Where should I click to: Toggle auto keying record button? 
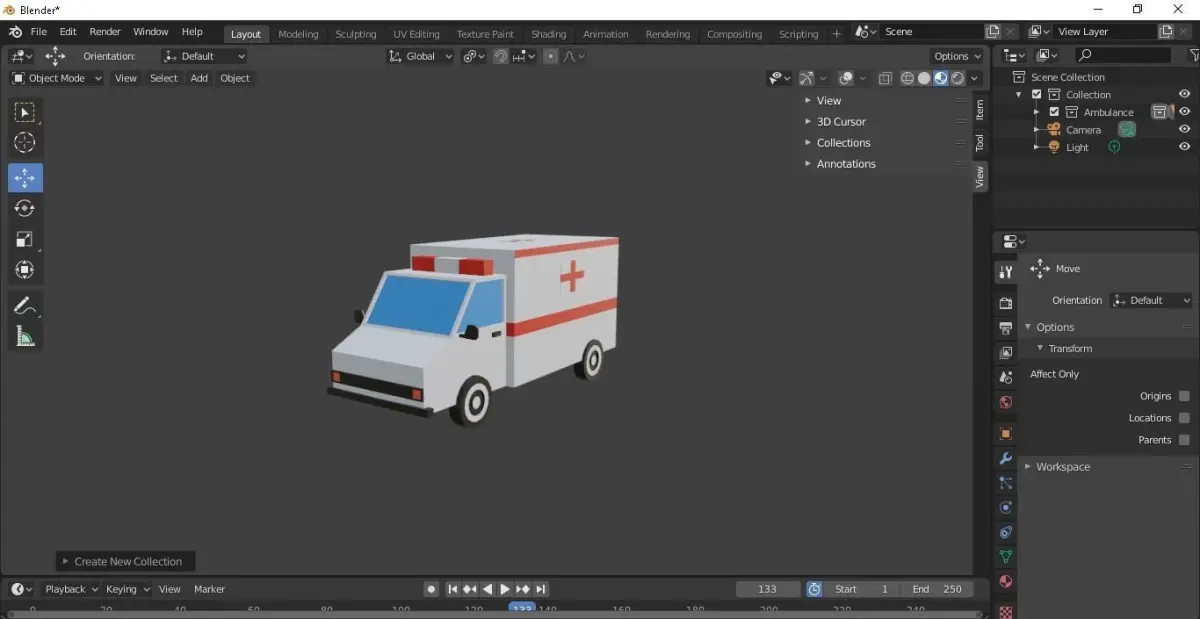pos(431,589)
